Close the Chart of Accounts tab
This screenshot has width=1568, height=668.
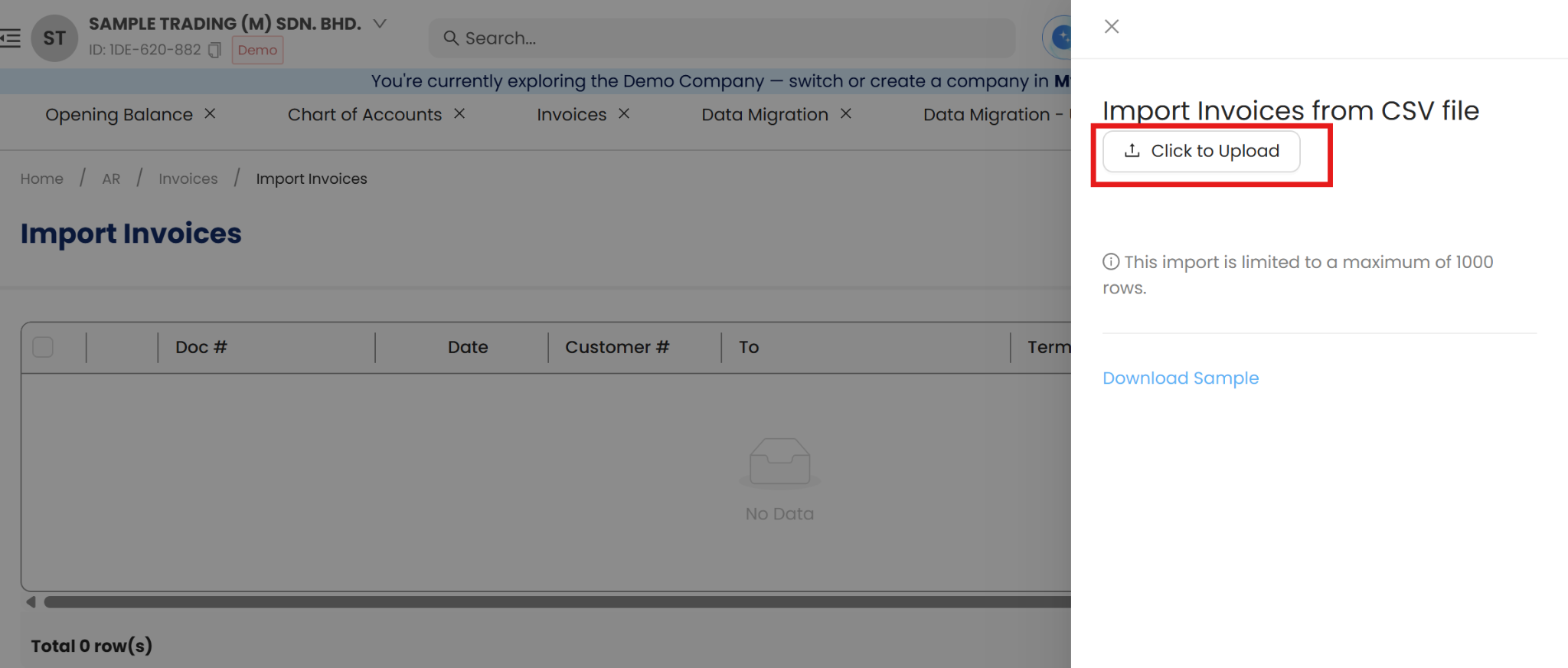tap(459, 113)
